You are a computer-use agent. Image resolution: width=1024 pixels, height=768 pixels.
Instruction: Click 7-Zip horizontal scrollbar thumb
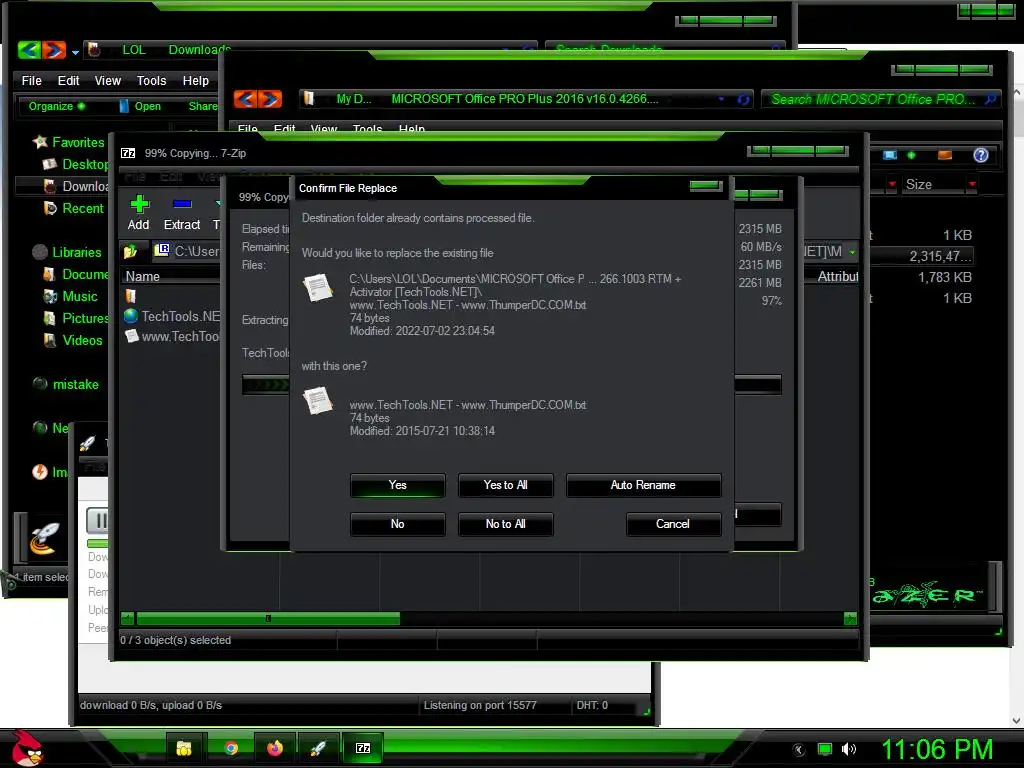(x=268, y=618)
